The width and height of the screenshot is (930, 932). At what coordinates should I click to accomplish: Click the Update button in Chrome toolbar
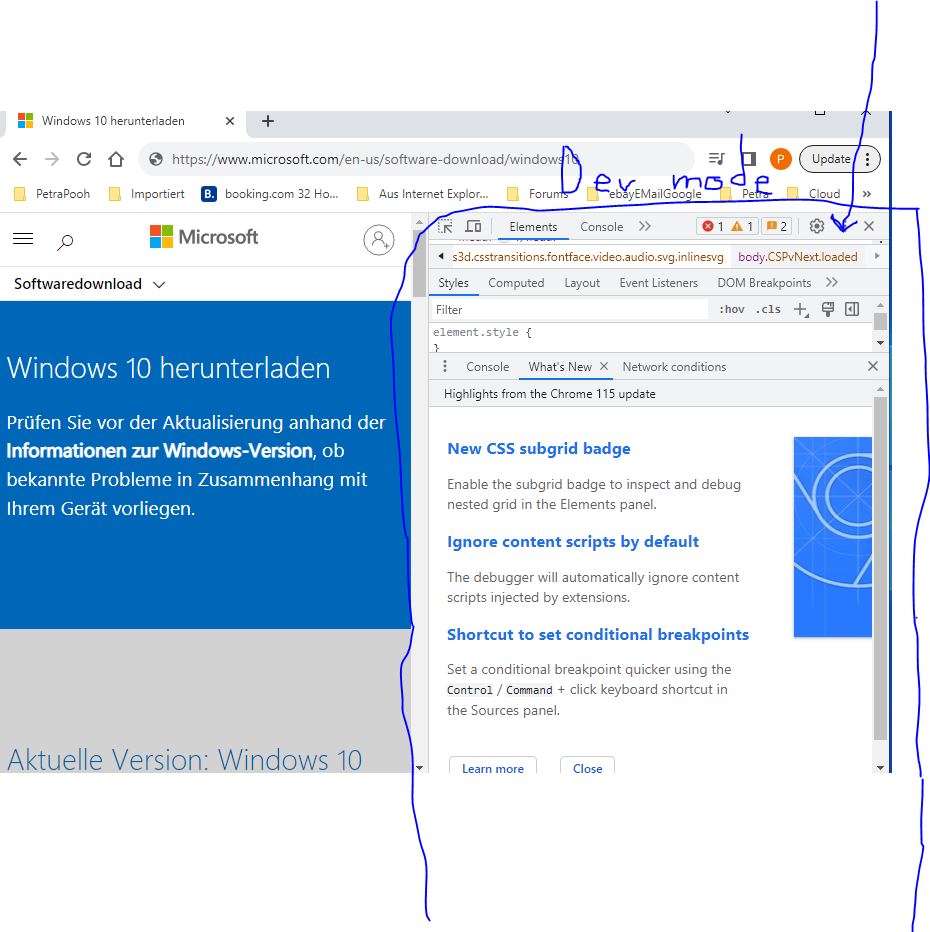[x=831, y=159]
